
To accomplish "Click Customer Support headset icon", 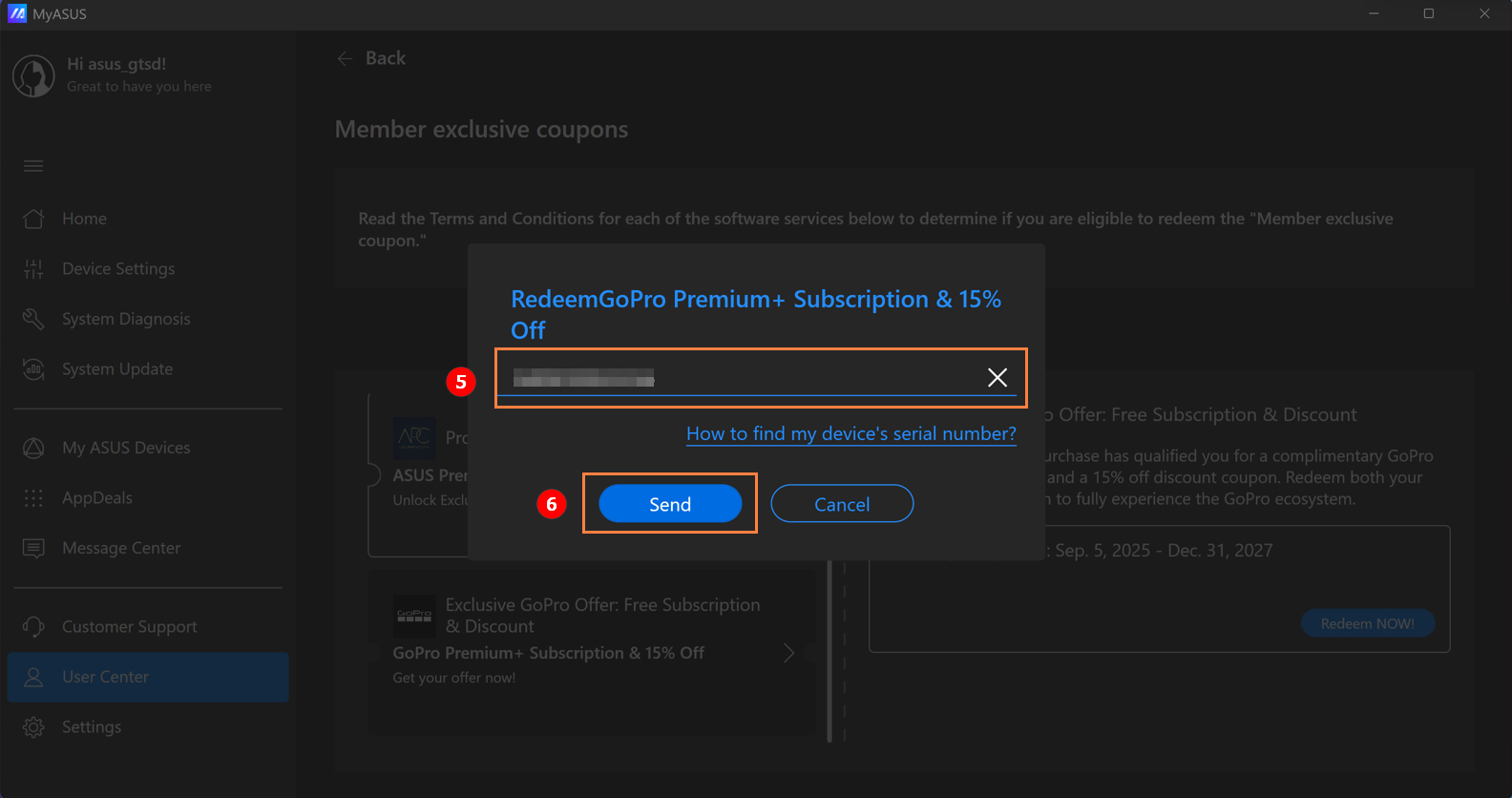I will (x=33, y=627).
